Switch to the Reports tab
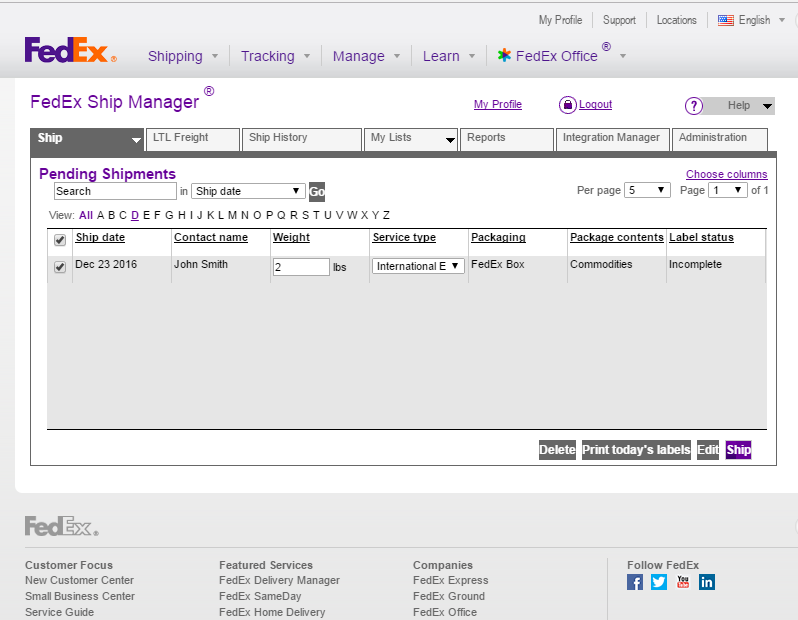798x620 pixels. click(x=506, y=139)
